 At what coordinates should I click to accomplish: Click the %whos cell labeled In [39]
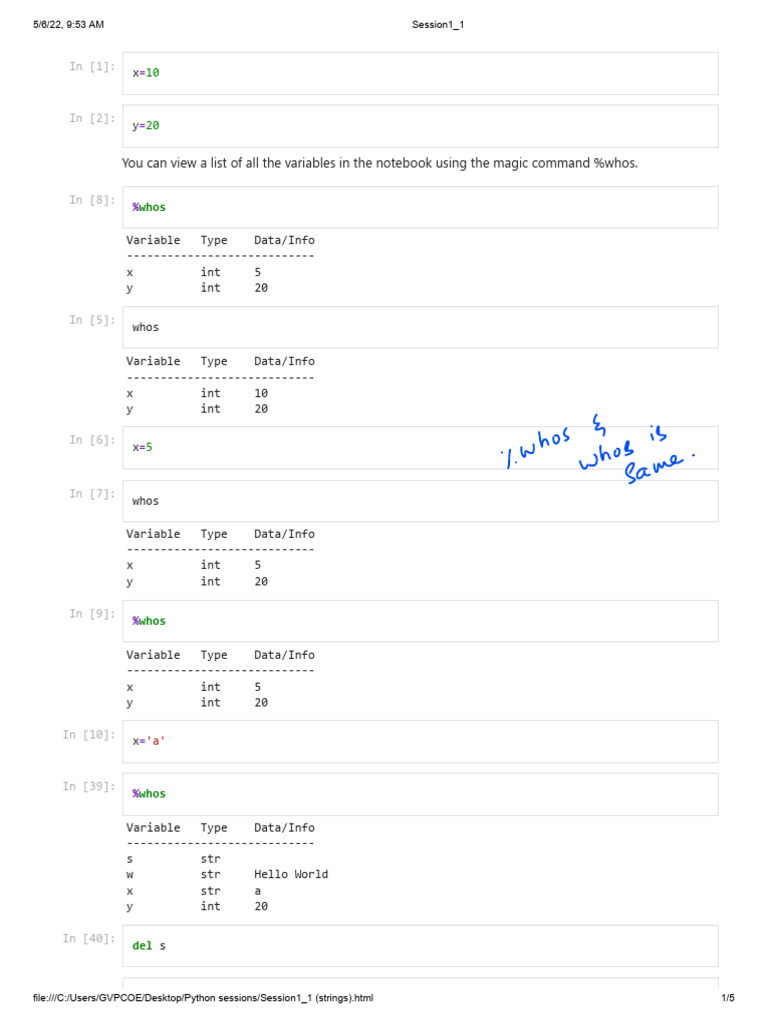point(420,794)
